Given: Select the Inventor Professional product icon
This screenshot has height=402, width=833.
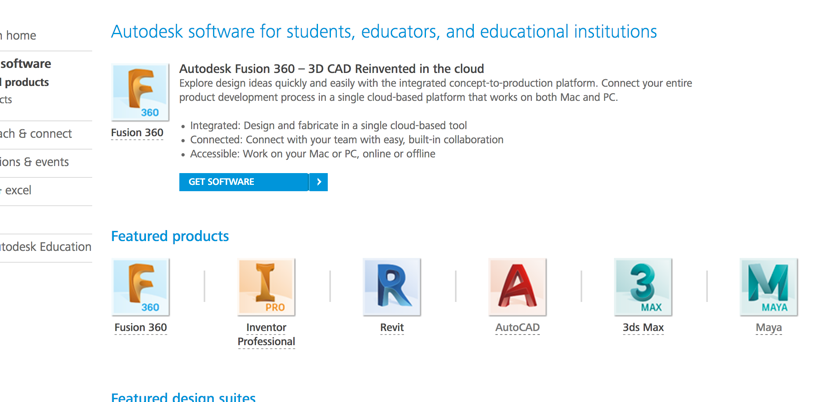Looking at the screenshot, I should point(266,287).
